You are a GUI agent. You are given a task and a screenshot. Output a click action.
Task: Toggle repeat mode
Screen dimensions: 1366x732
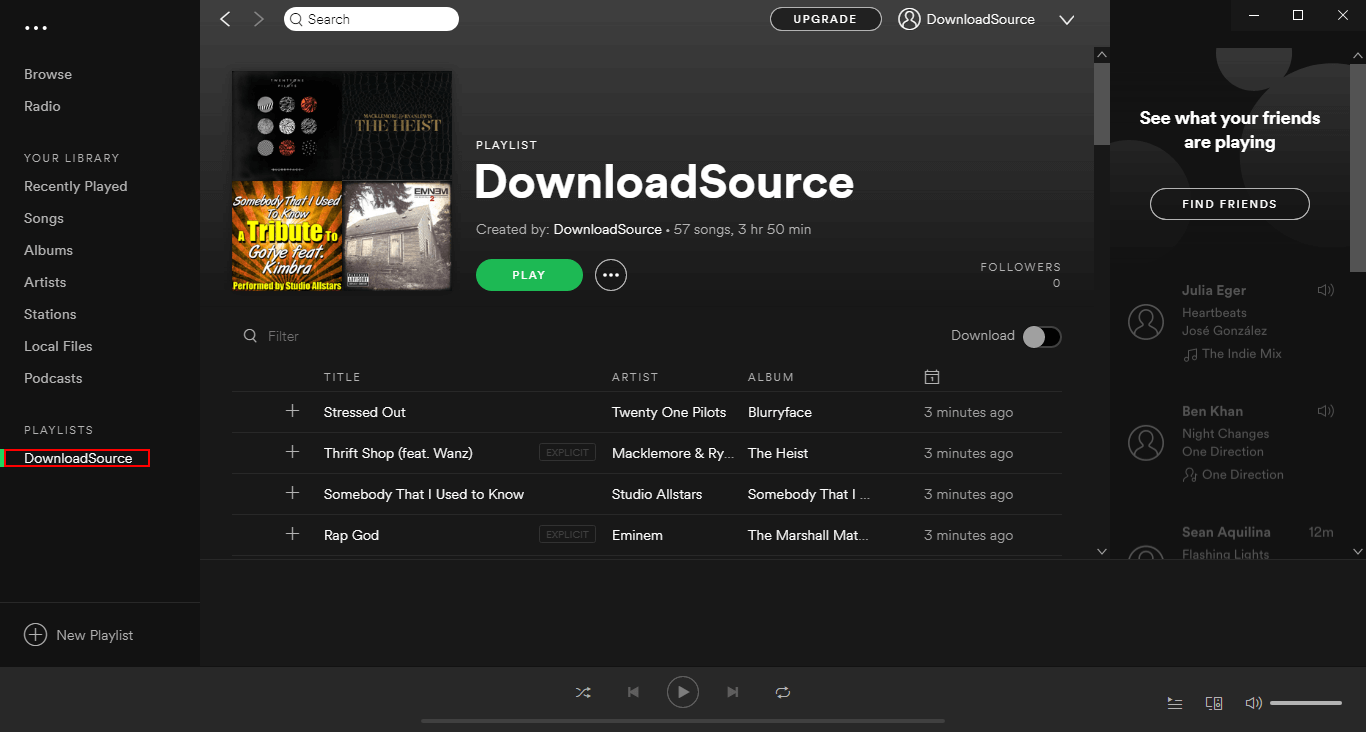pyautogui.click(x=783, y=692)
